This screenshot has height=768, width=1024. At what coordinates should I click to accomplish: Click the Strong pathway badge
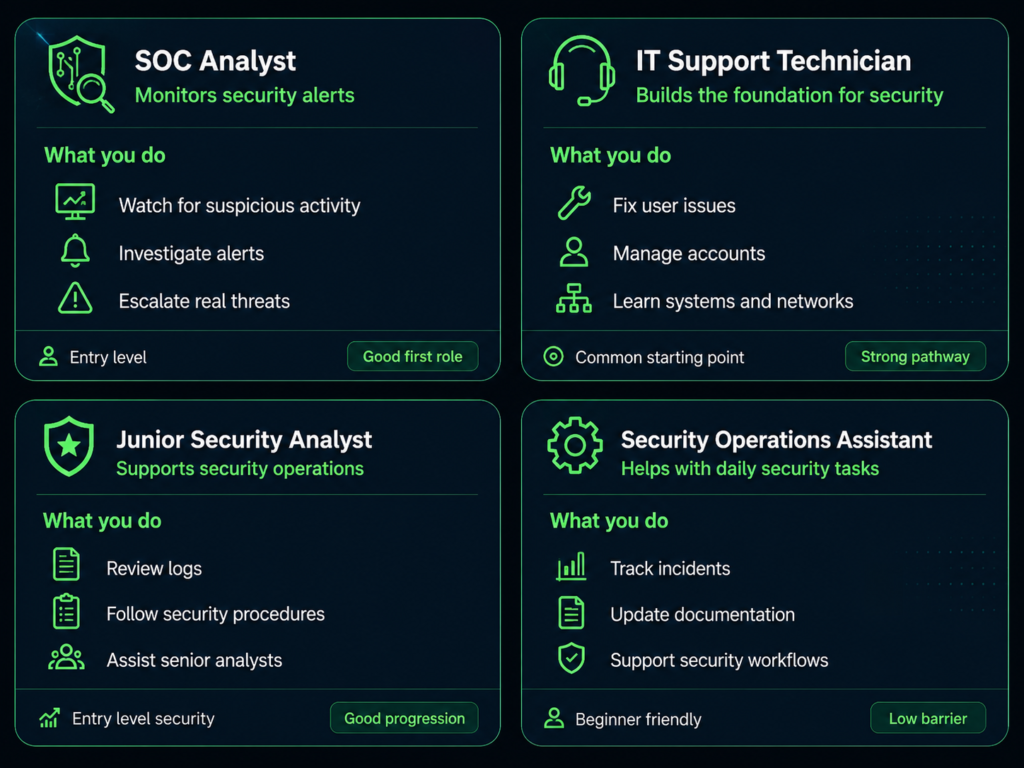(915, 357)
